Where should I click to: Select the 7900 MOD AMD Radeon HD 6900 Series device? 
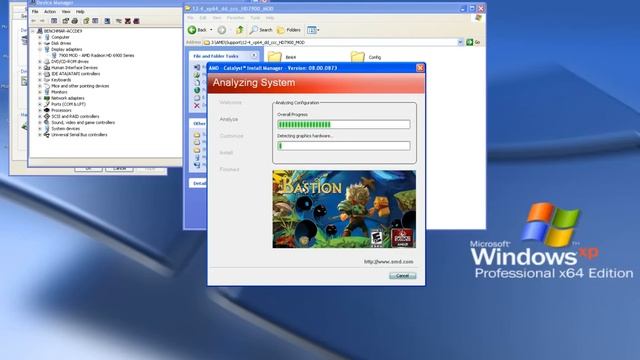(x=96, y=55)
